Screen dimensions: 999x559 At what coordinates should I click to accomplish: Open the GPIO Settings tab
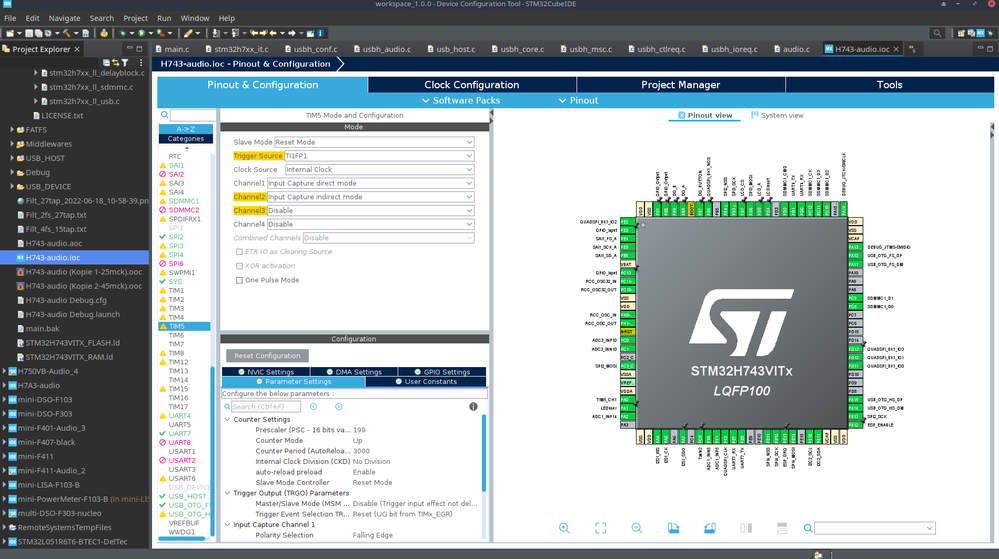click(x=442, y=372)
